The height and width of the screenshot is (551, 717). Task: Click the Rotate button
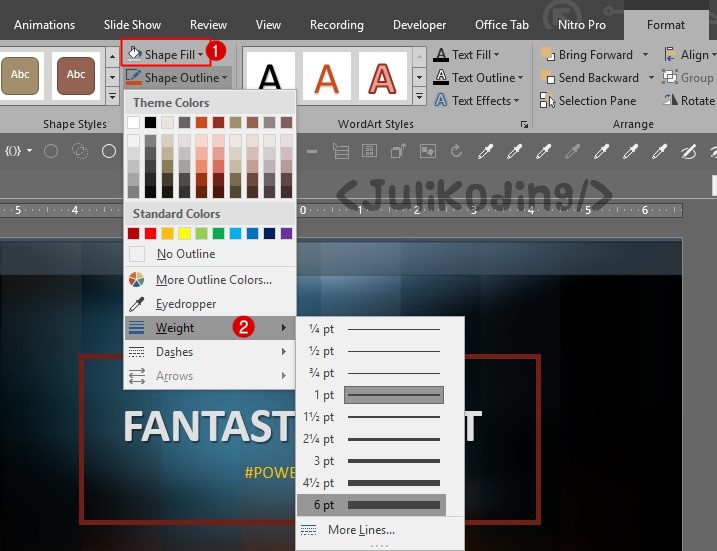pyautogui.click(x=690, y=101)
